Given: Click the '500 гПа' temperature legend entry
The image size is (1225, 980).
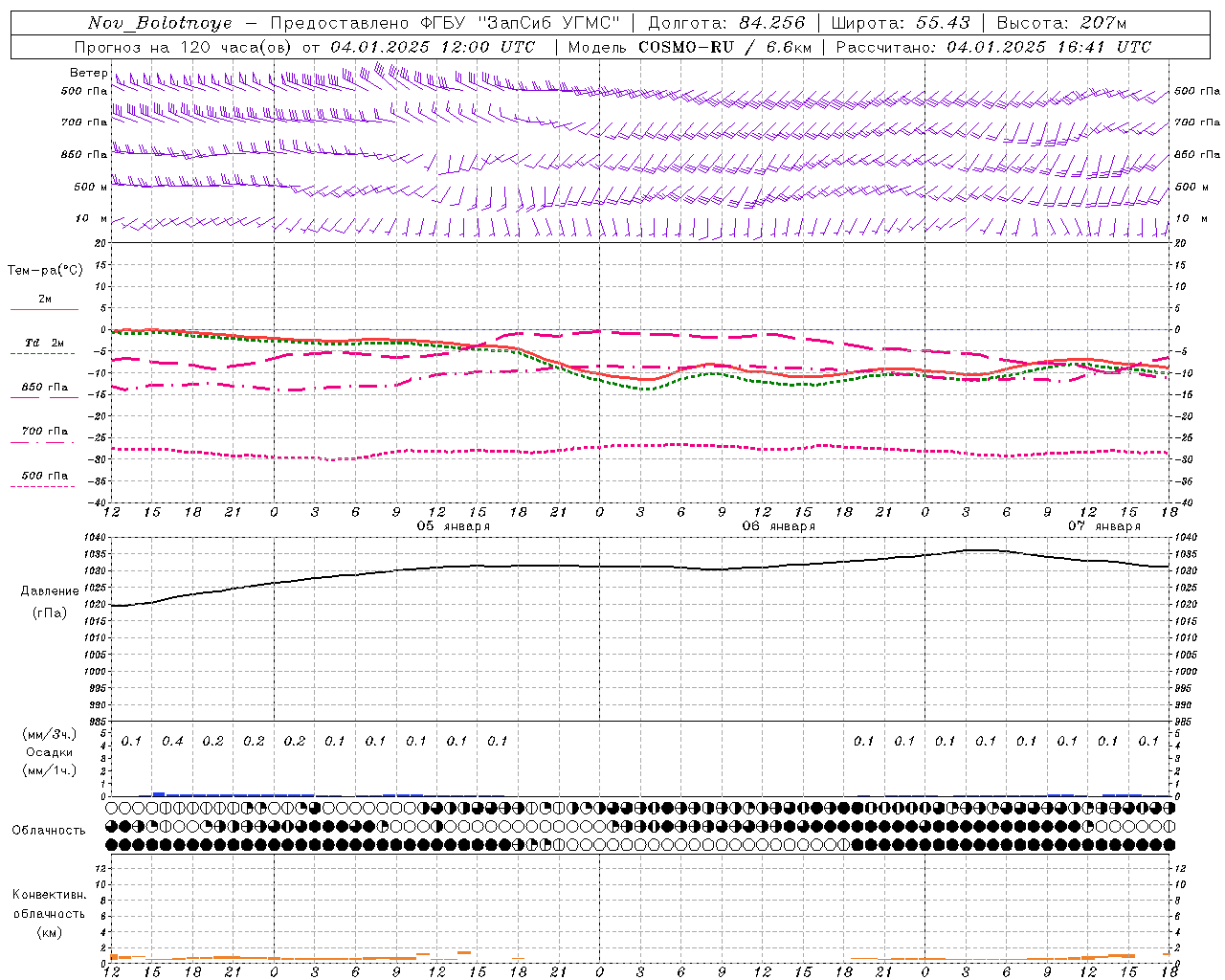Looking at the screenshot, I should click(x=45, y=476).
